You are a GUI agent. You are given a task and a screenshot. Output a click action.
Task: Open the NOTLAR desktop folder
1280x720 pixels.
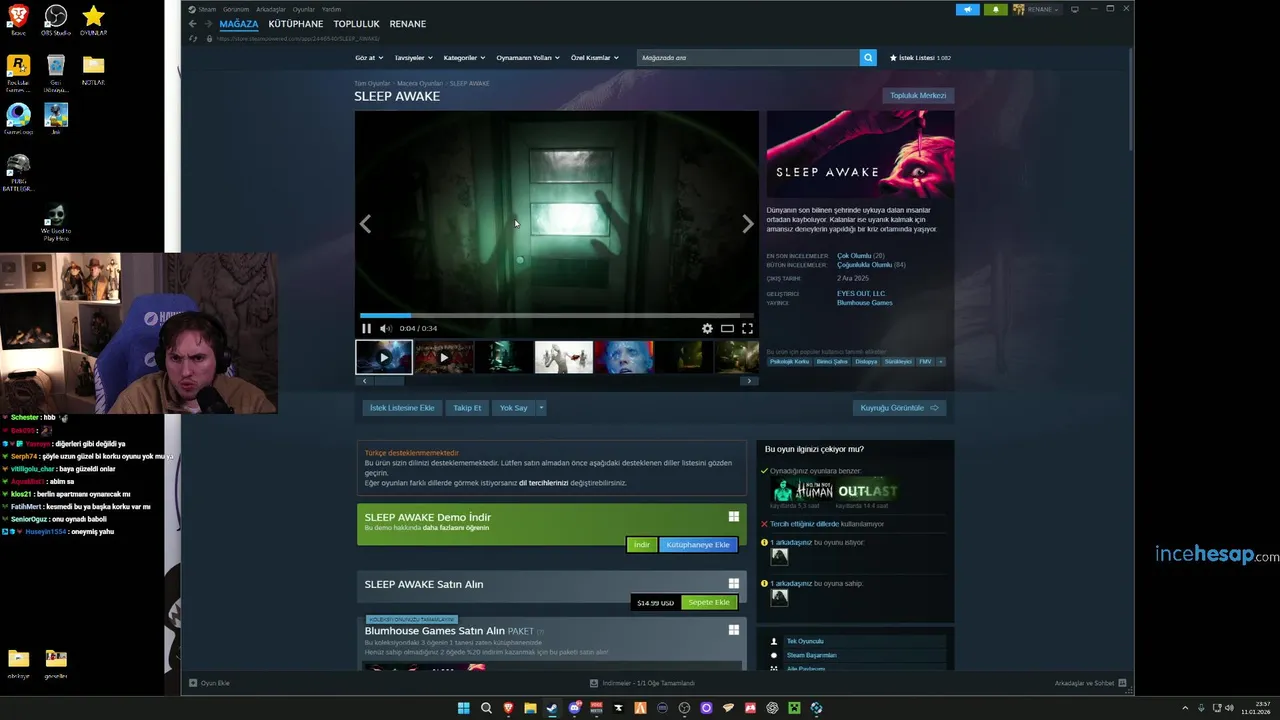pos(93,69)
